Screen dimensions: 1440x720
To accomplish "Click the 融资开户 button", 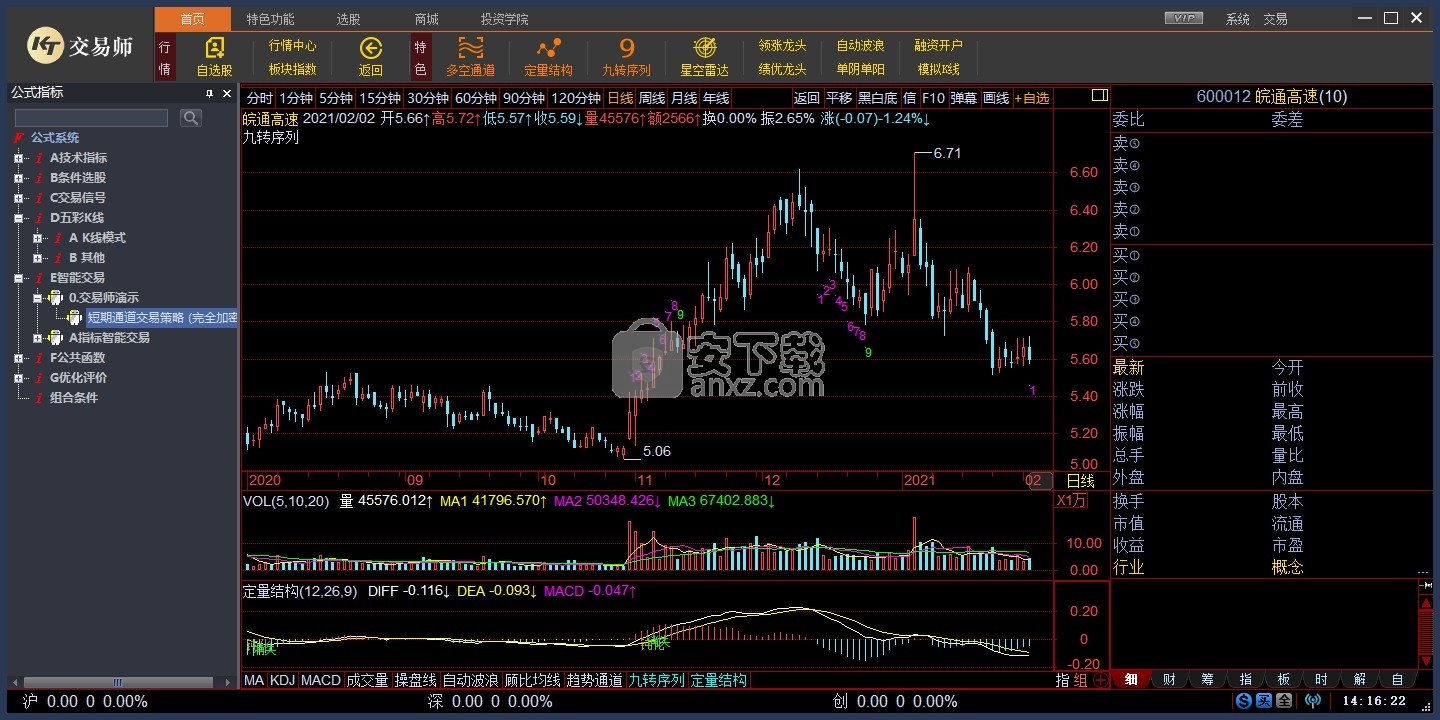I will pos(938,45).
